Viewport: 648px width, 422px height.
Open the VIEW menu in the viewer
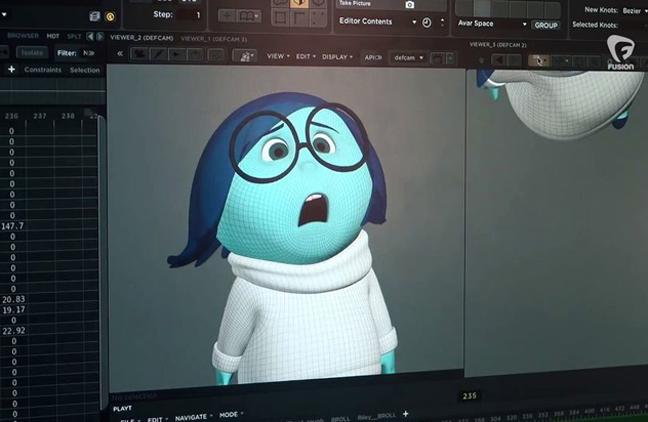coord(278,56)
